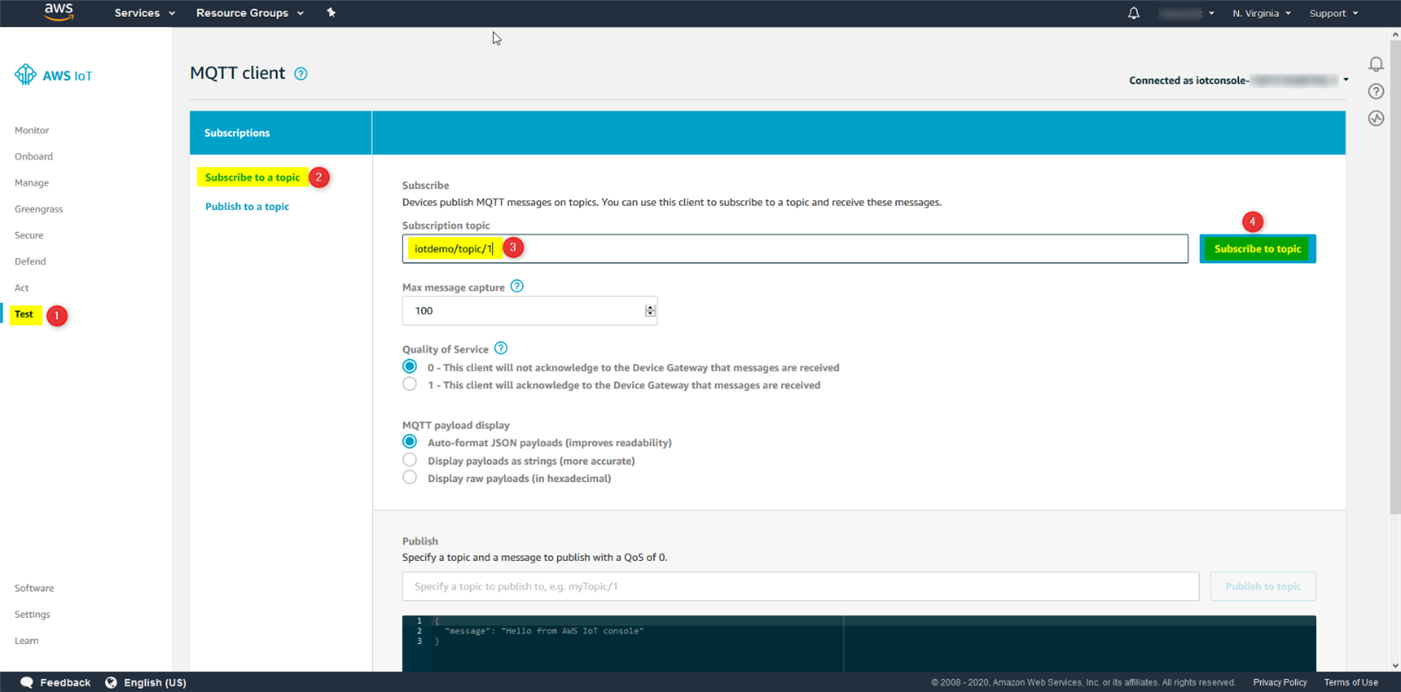Click the Subscribe to topic button
The image size is (1401, 692).
(1257, 249)
